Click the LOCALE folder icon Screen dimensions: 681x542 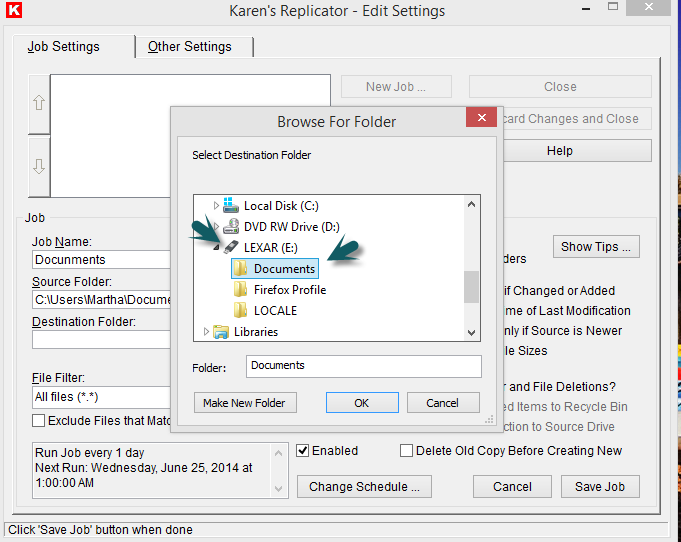[240, 310]
